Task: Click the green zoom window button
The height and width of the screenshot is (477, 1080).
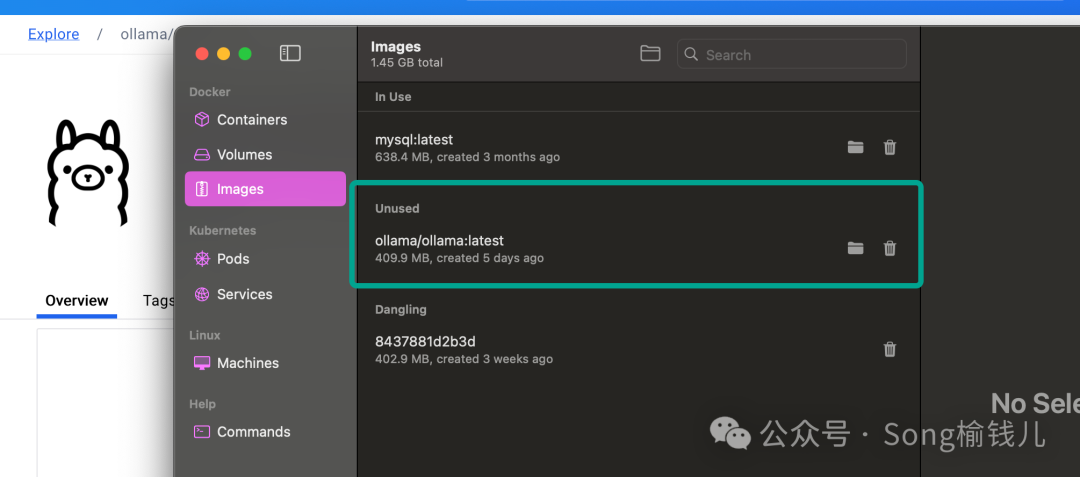Action: tap(245, 54)
